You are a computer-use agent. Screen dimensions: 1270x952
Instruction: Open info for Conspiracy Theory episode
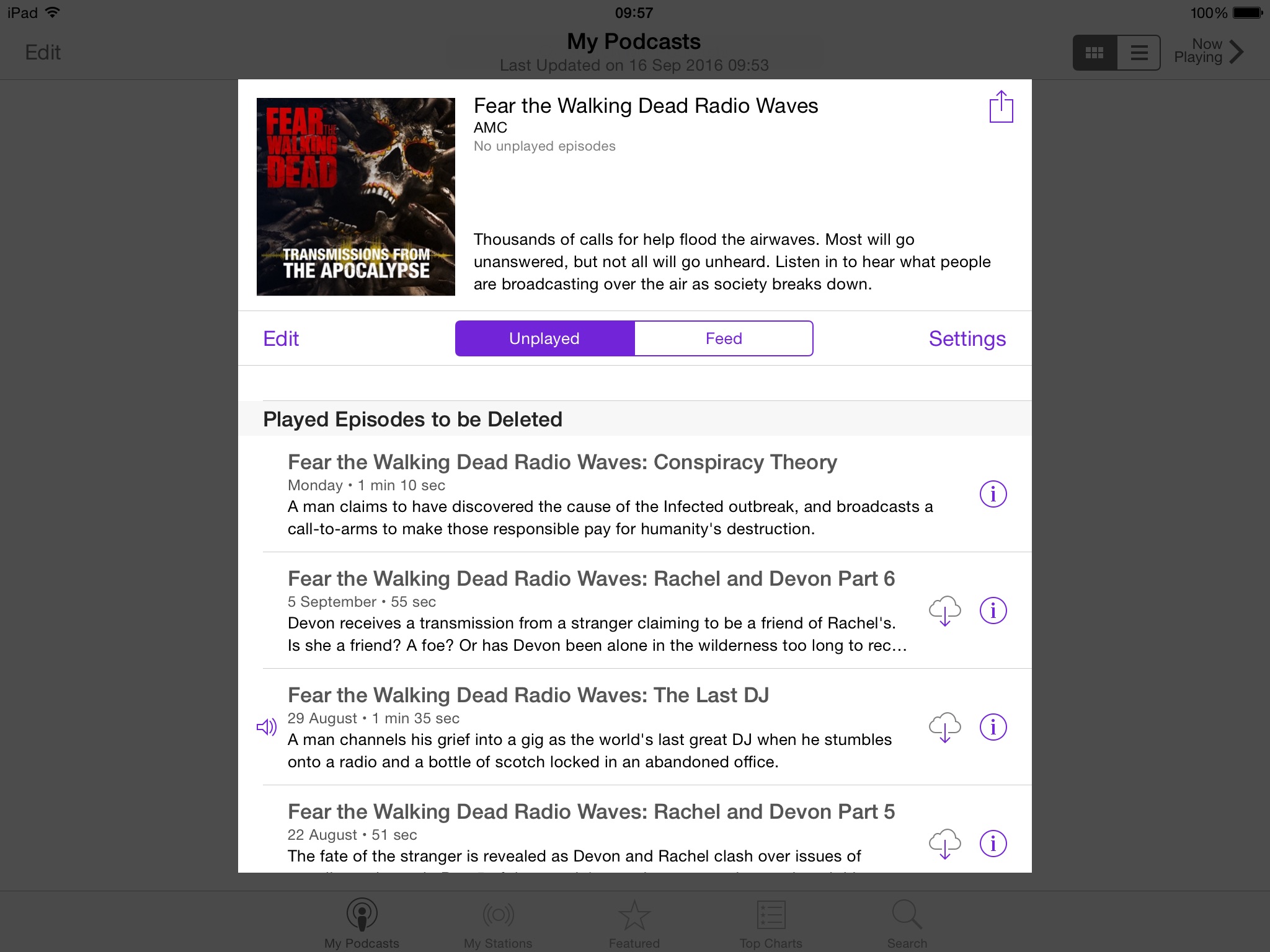click(993, 494)
